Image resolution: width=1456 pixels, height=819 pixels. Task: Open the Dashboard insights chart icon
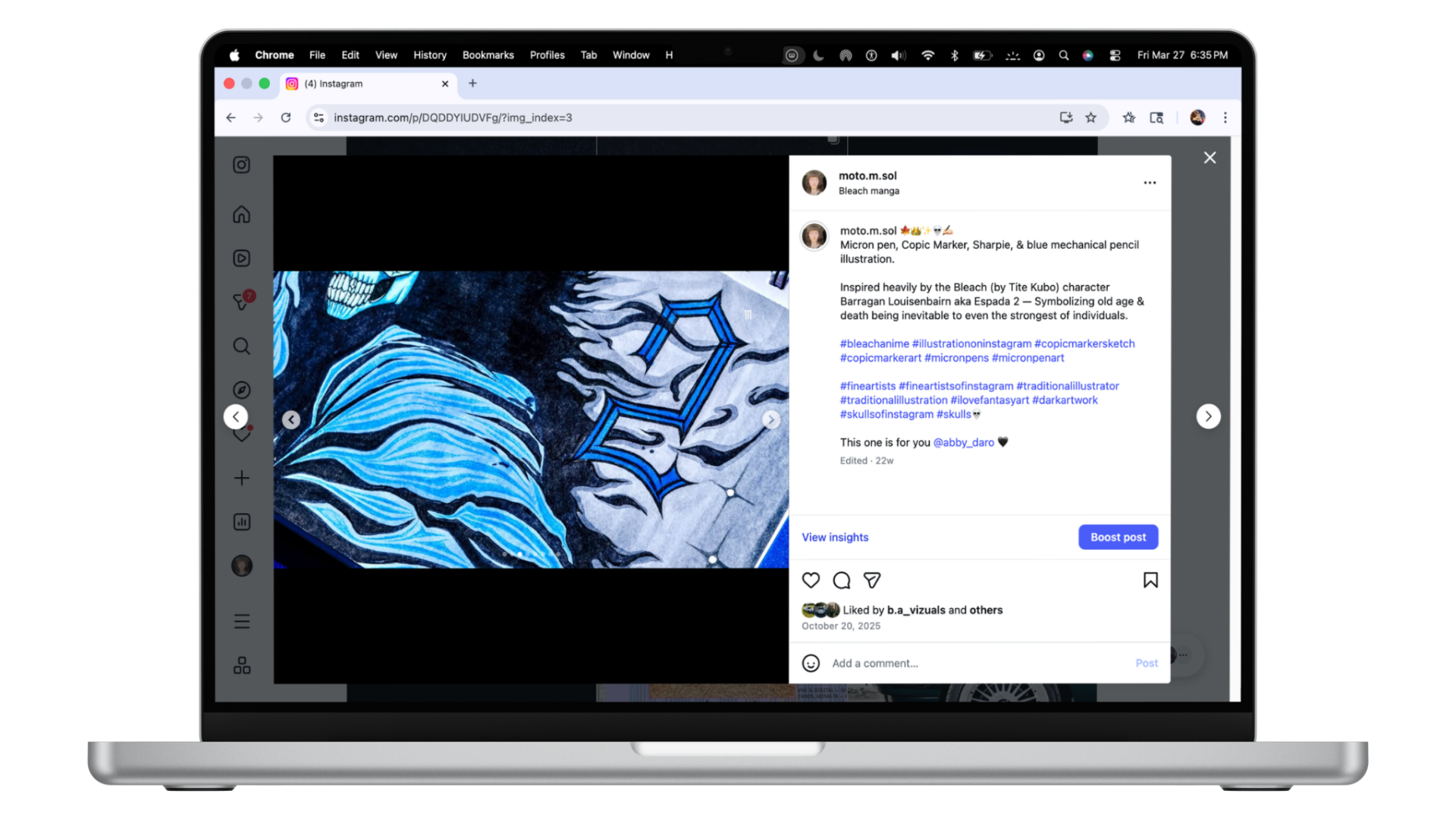coord(241,522)
